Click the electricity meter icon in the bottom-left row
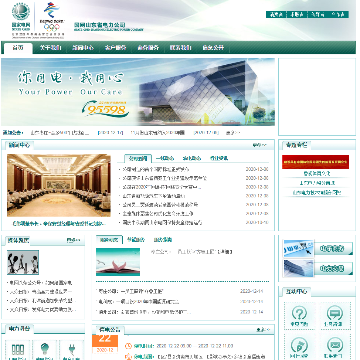360x360 pixels. 17,350
